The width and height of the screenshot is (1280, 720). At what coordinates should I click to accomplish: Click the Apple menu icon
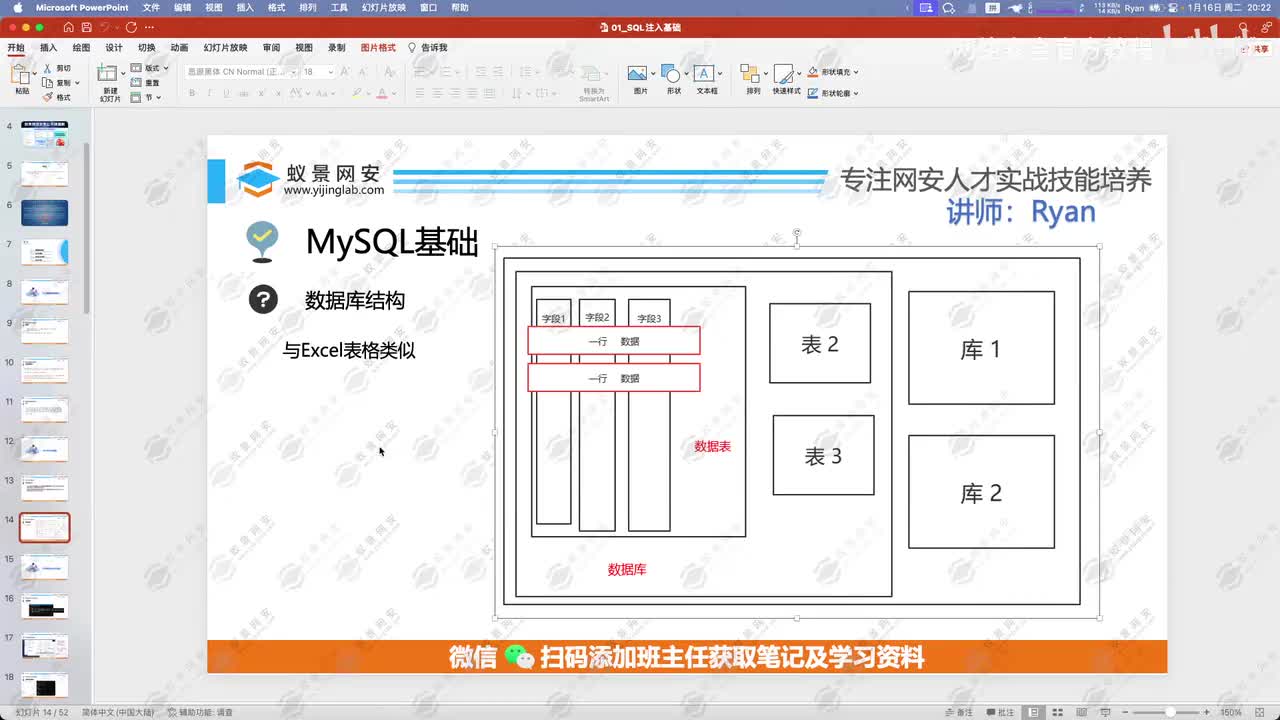[x=18, y=7]
